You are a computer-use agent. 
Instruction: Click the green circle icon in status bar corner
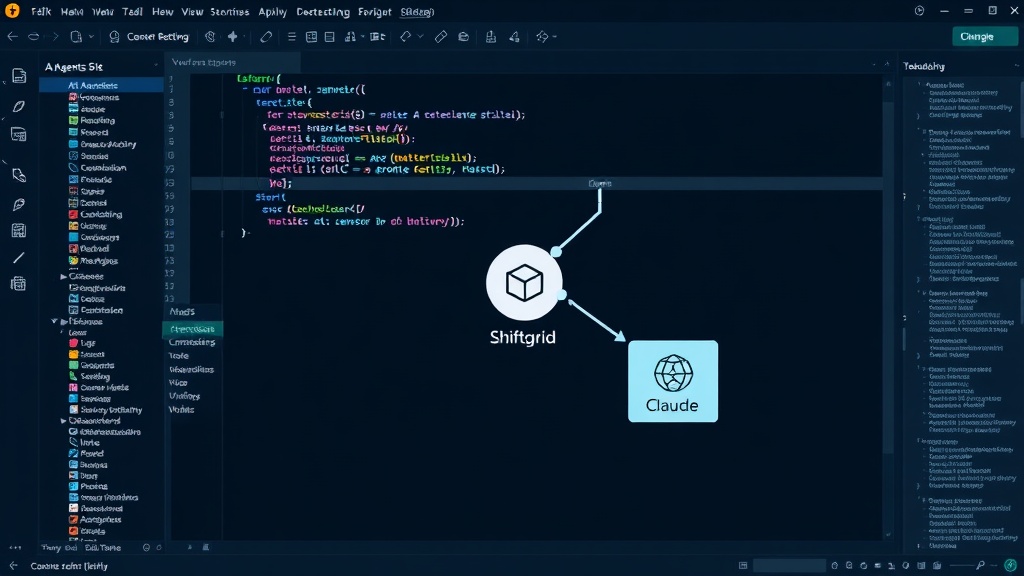tap(1010, 565)
